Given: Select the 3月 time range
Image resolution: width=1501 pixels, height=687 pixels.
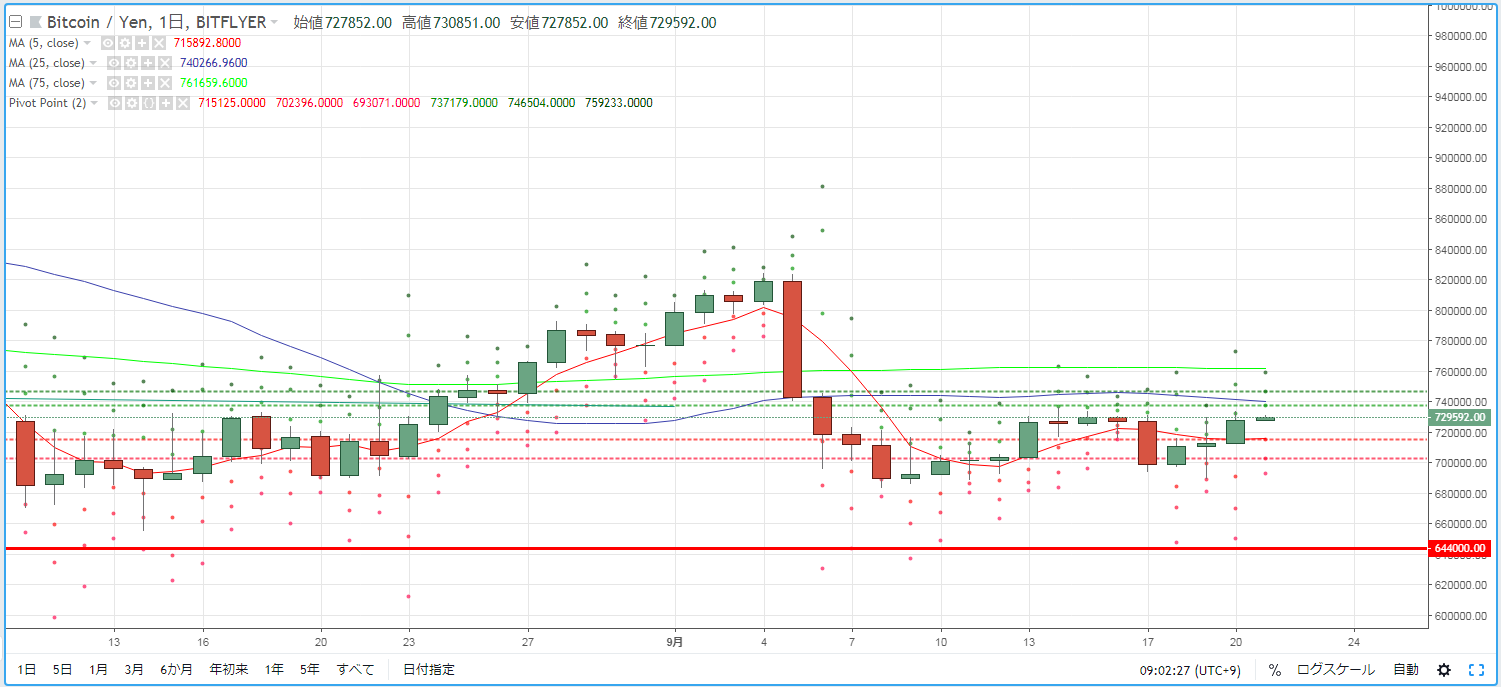Looking at the screenshot, I should pos(134,670).
